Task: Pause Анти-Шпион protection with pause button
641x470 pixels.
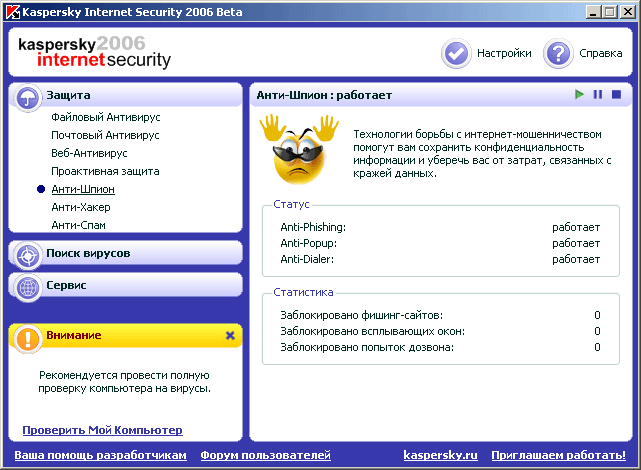Action: (x=598, y=94)
